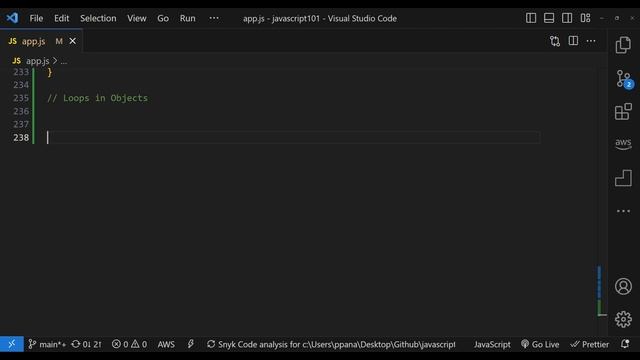Click window title app.js - javascript101
Screen dimensions: 640x360
click(320, 18)
